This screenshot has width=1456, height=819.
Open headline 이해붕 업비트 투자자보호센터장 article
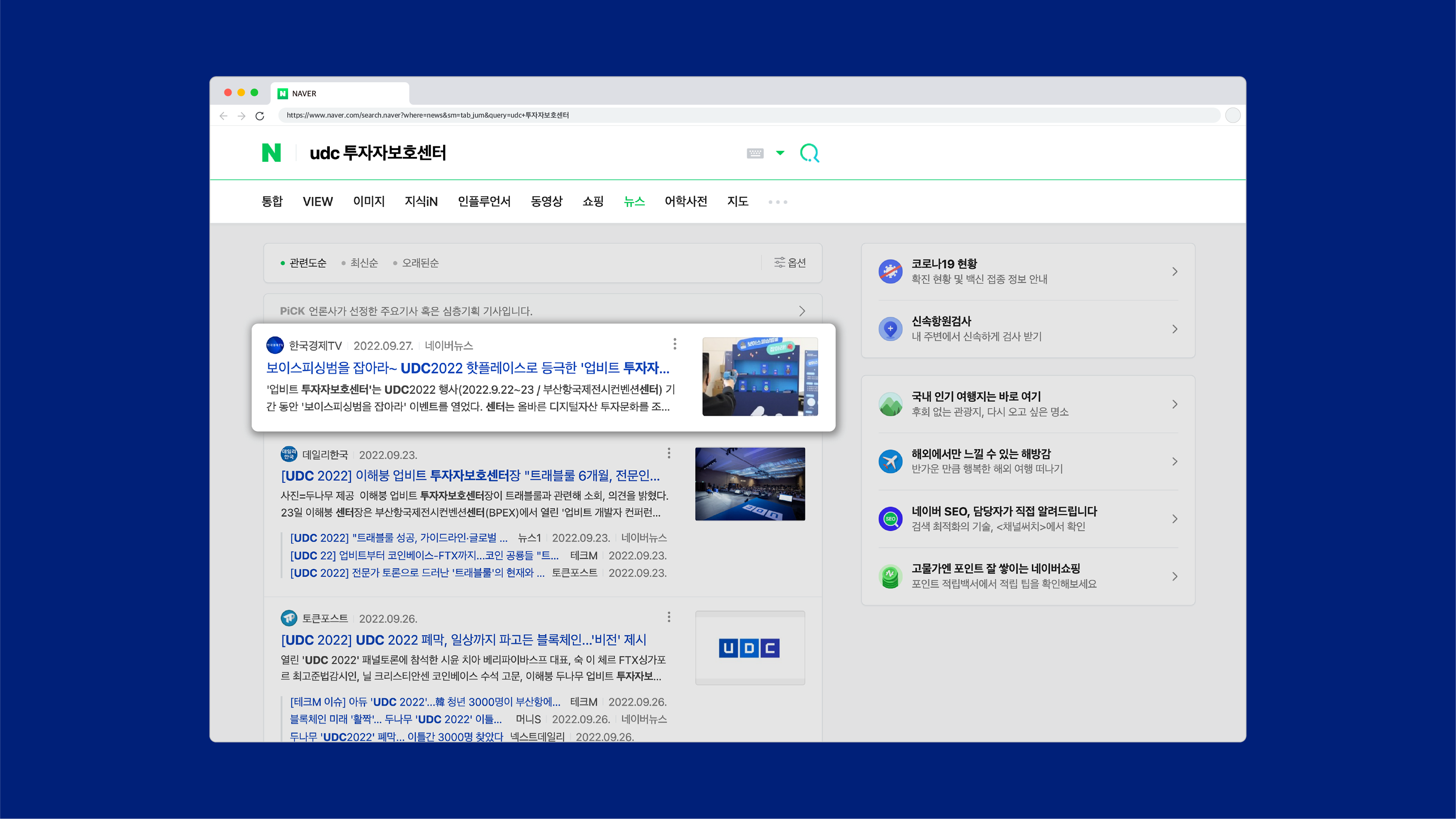pos(470,475)
